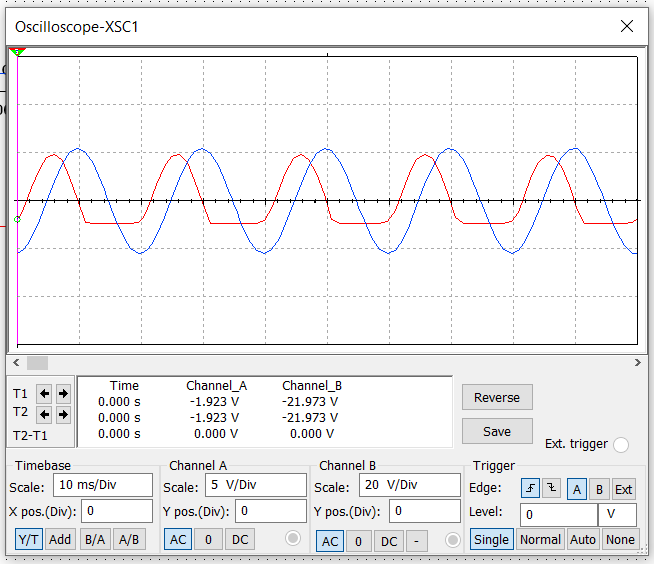Set Channel A coupling to 0
Image resolution: width=654 pixels, height=564 pixels.
tap(209, 539)
